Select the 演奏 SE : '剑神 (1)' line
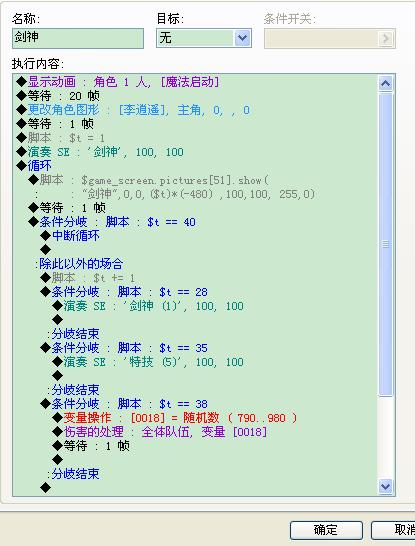 pyautogui.click(x=148, y=306)
